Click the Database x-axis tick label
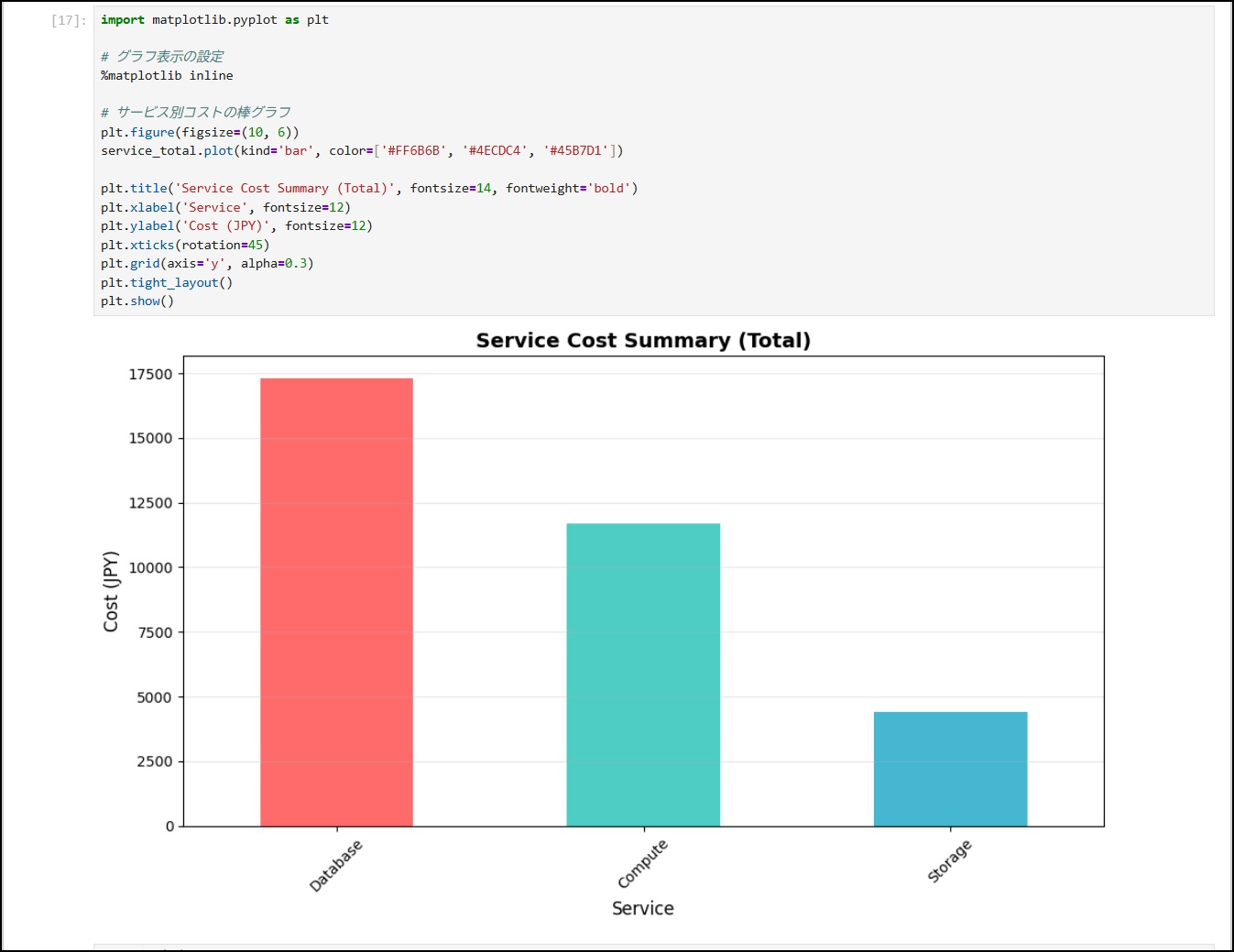1234x952 pixels. point(336,865)
